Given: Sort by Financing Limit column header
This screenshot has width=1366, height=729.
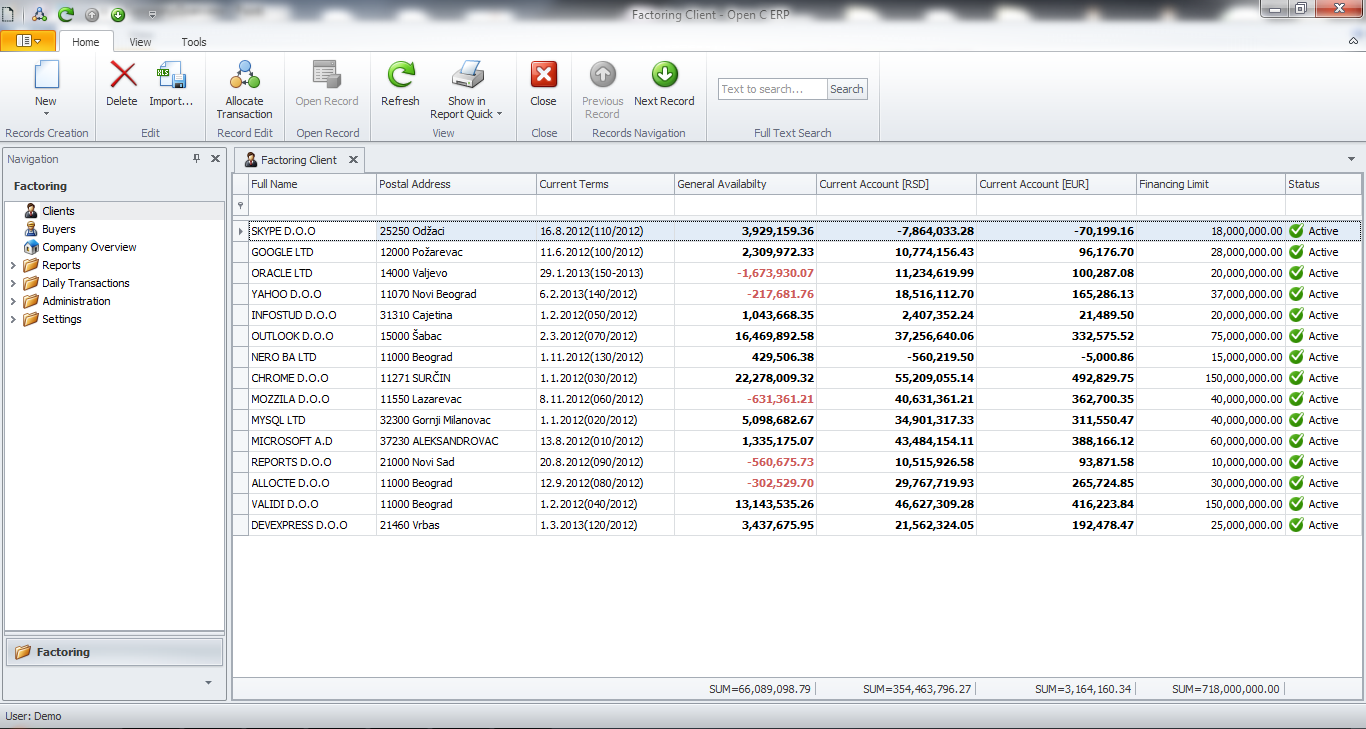Looking at the screenshot, I should pos(1210,184).
